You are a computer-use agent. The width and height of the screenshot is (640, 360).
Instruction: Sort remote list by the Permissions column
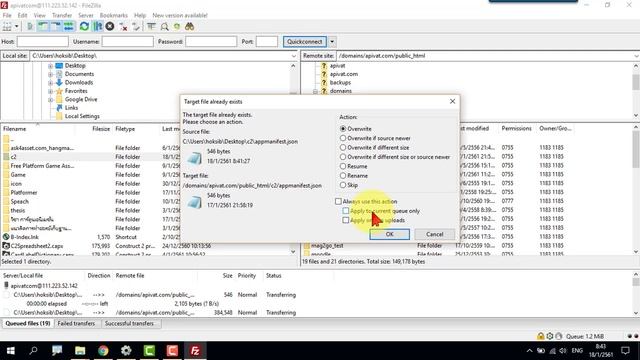point(516,128)
